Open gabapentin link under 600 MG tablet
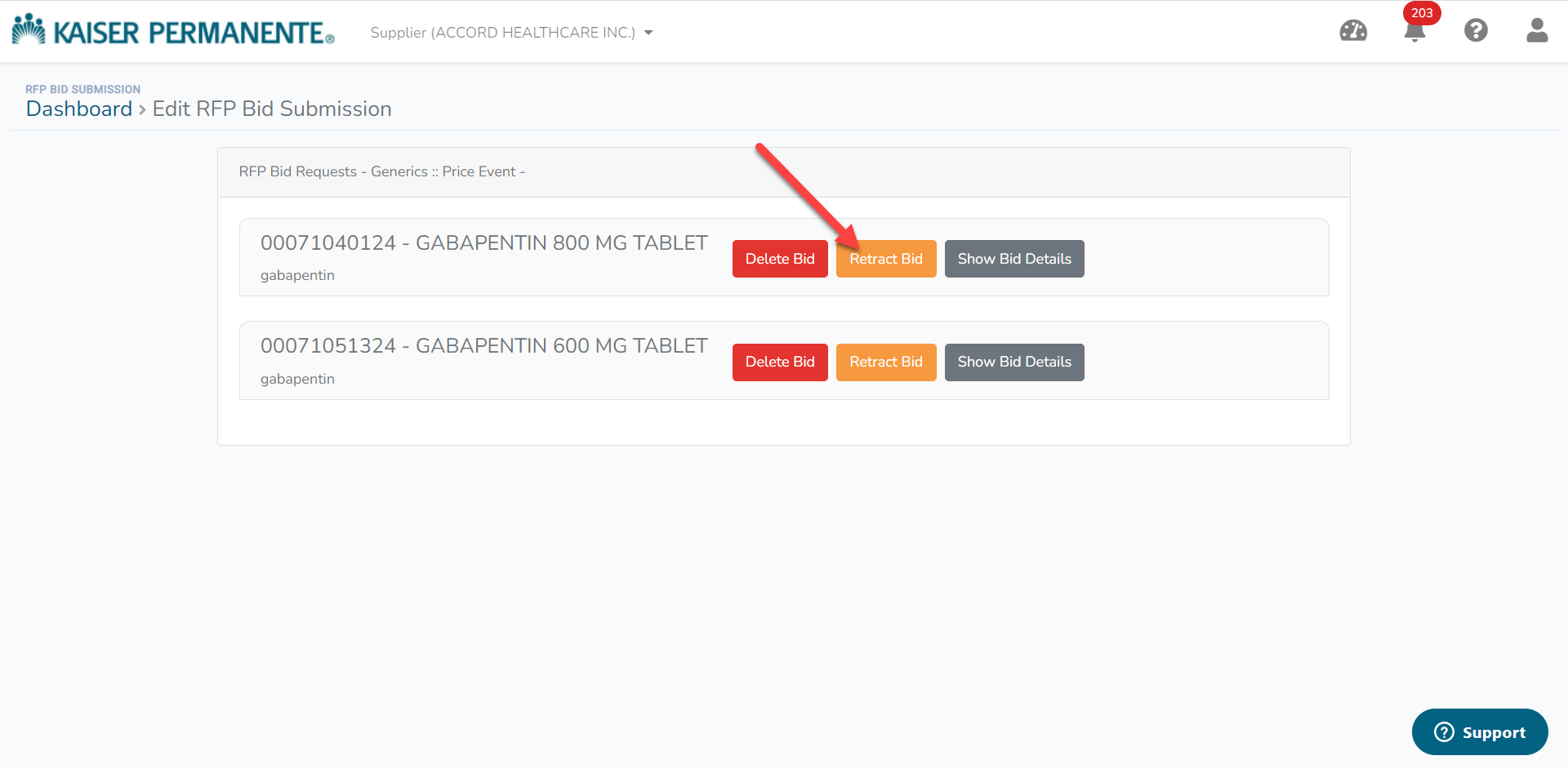This screenshot has width=1568, height=769. tap(297, 379)
